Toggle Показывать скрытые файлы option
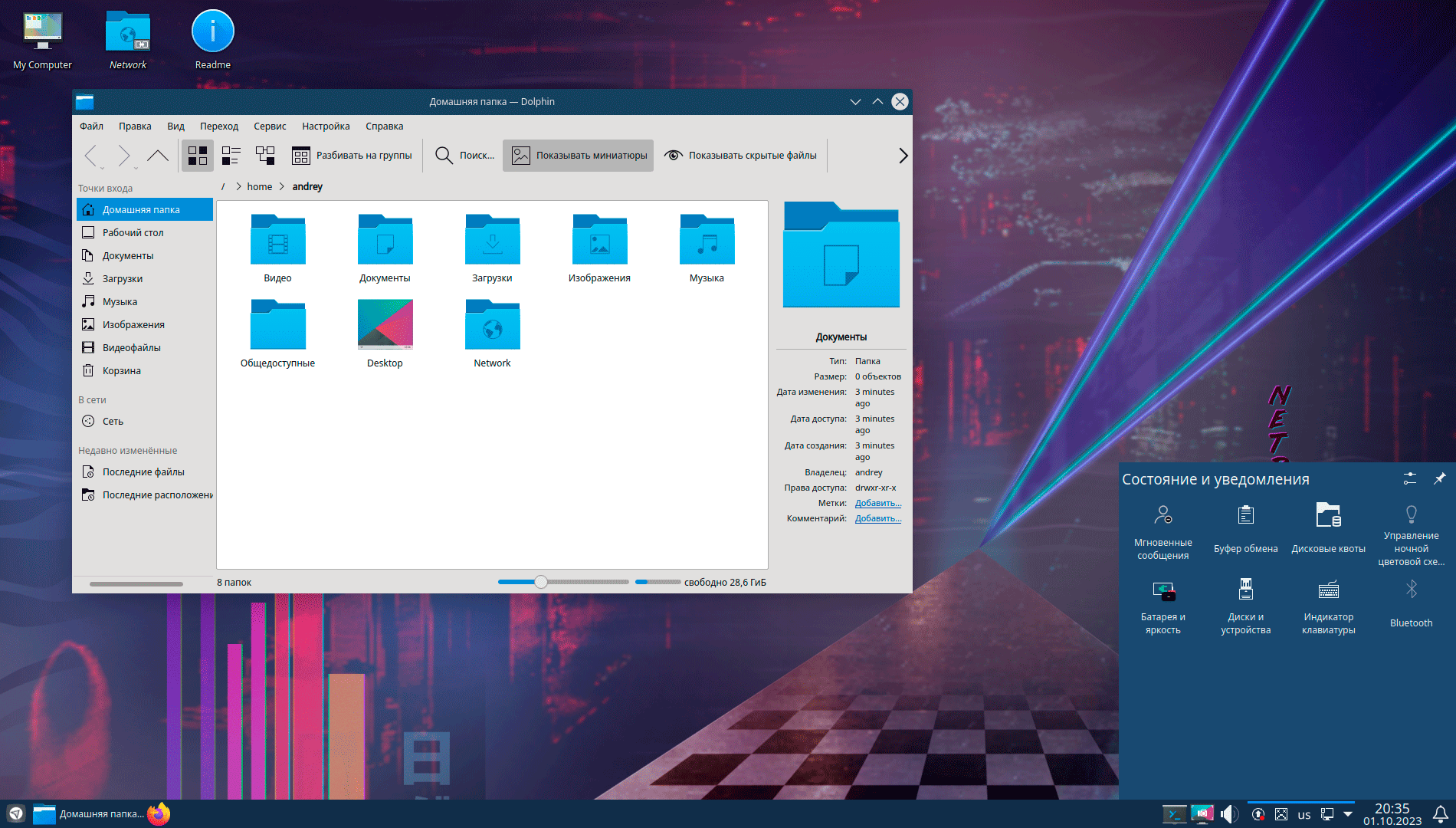This screenshot has height=828, width=1456. [740, 156]
